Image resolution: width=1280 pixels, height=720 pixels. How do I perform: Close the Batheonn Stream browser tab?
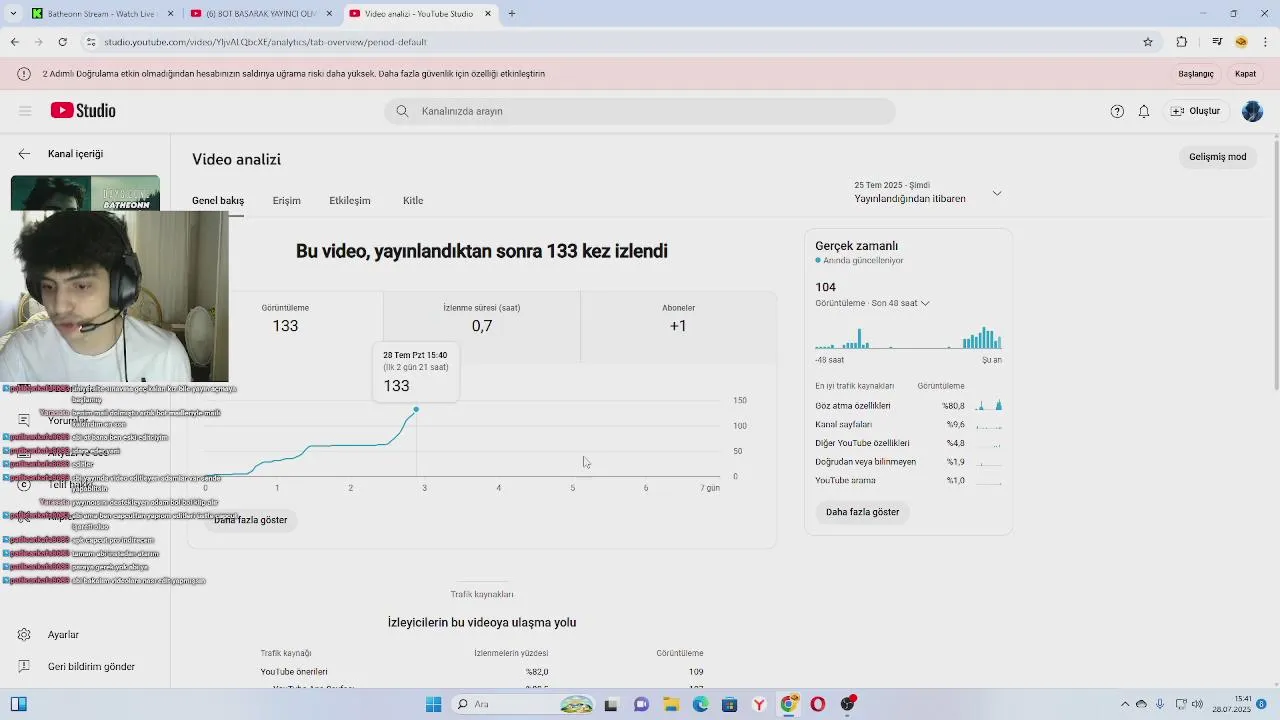coord(170,14)
